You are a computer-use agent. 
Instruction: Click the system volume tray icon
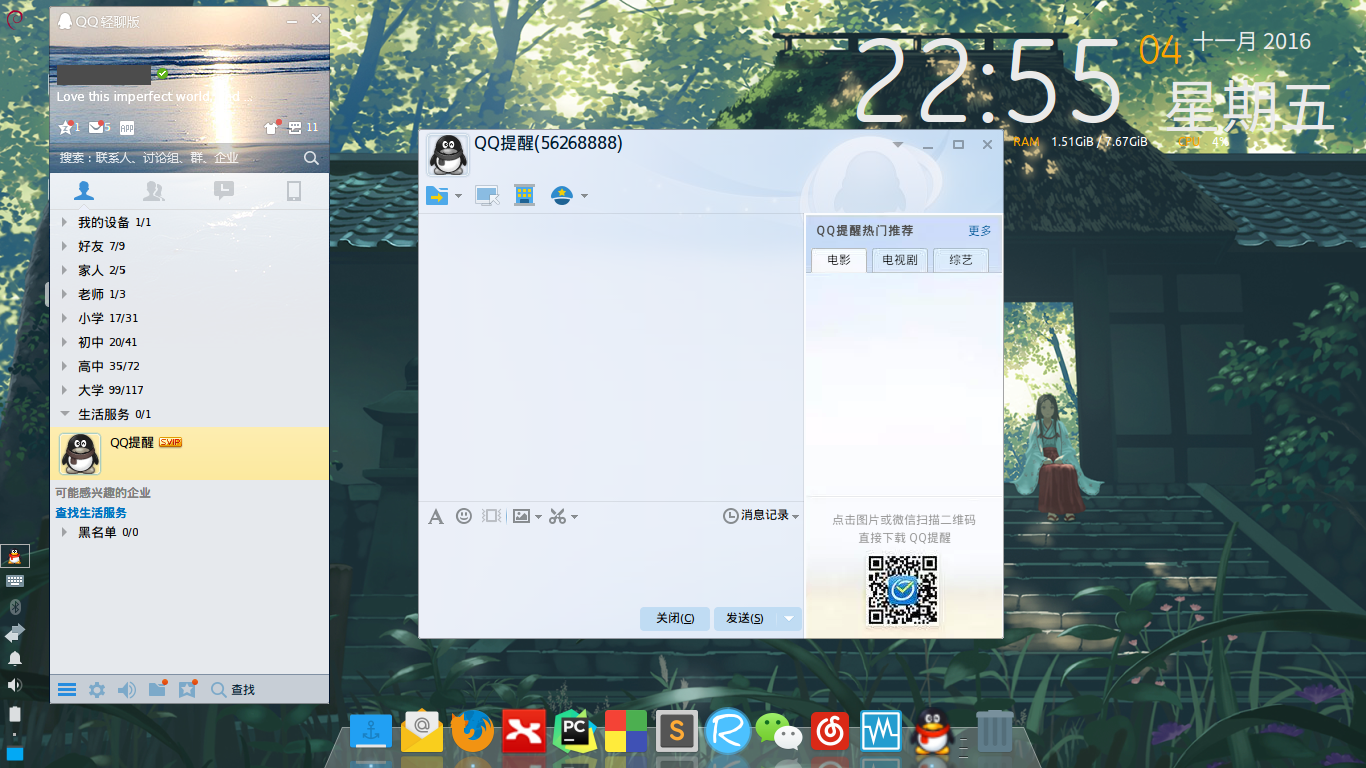14,685
